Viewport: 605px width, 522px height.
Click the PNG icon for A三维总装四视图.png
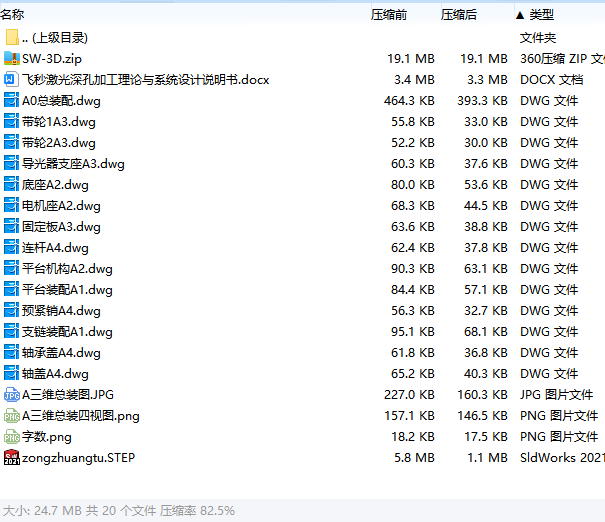[12, 415]
